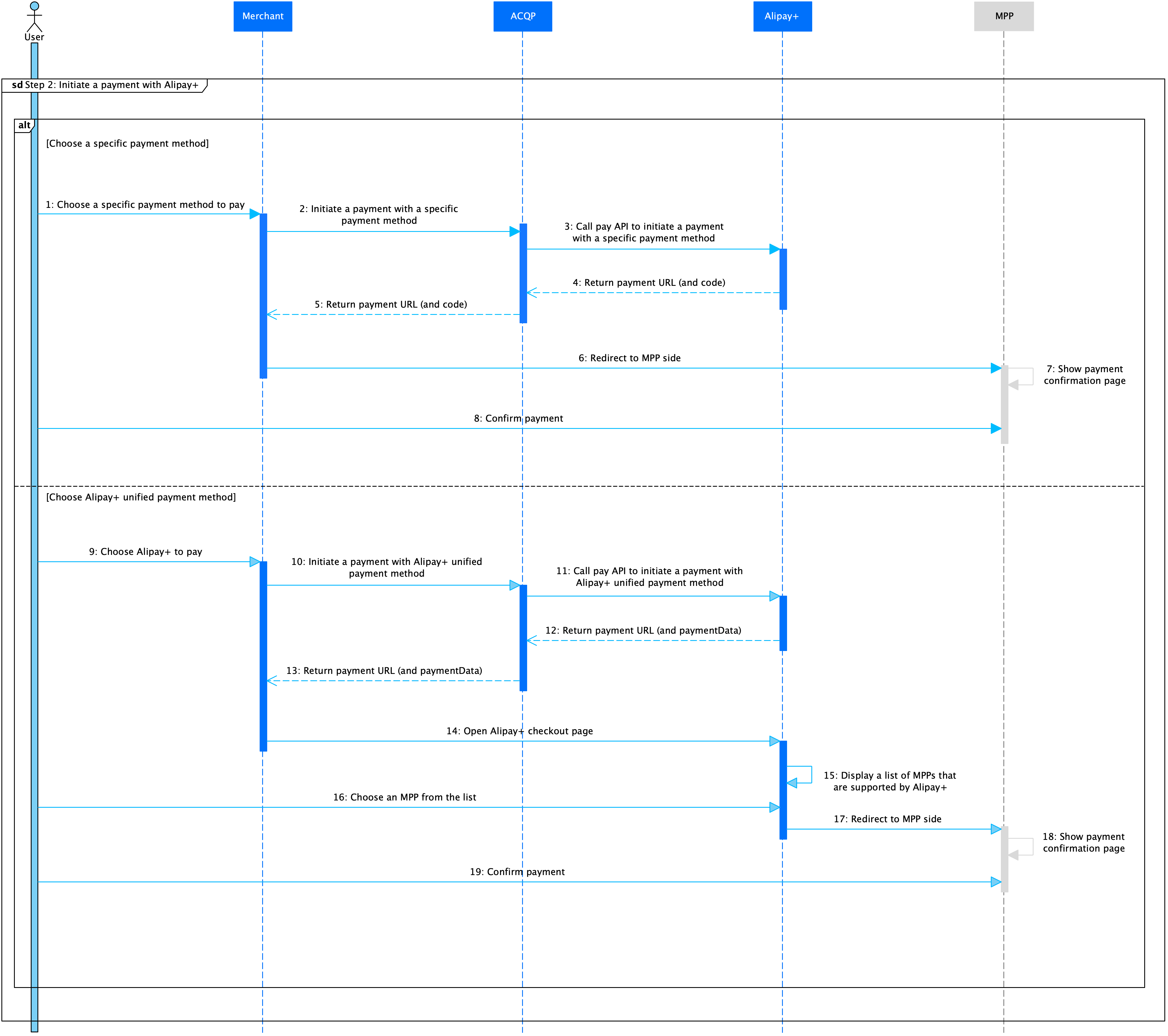The height and width of the screenshot is (1036, 1168).
Task: Click the "16: Choose an MPP from the list" label
Action: point(405,797)
